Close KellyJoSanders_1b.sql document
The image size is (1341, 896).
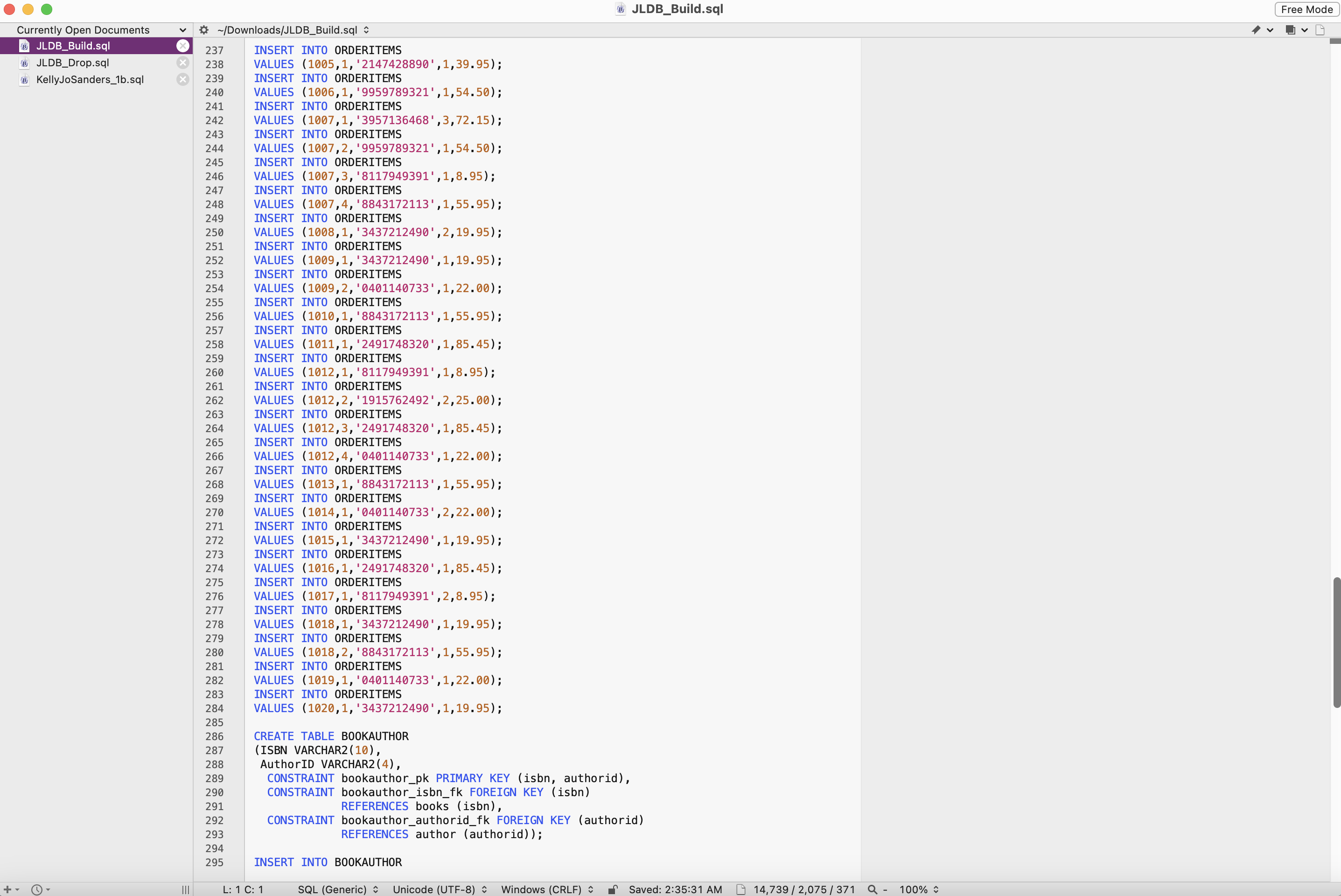[x=183, y=79]
